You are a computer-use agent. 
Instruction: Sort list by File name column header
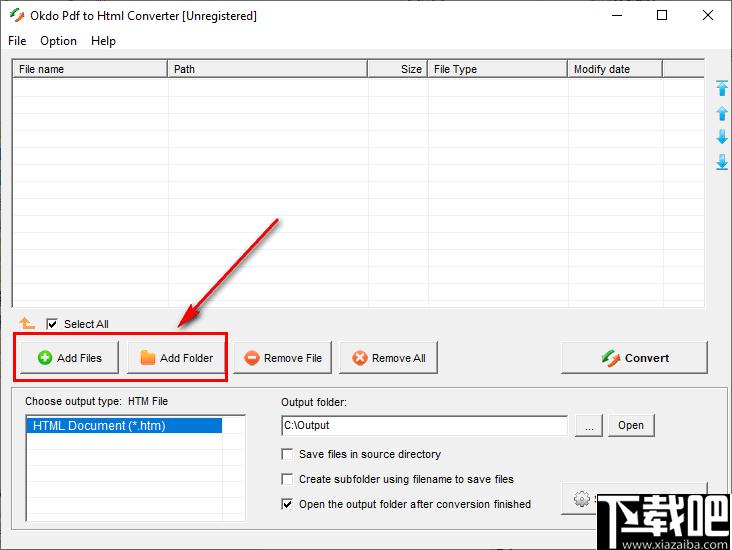[90, 69]
